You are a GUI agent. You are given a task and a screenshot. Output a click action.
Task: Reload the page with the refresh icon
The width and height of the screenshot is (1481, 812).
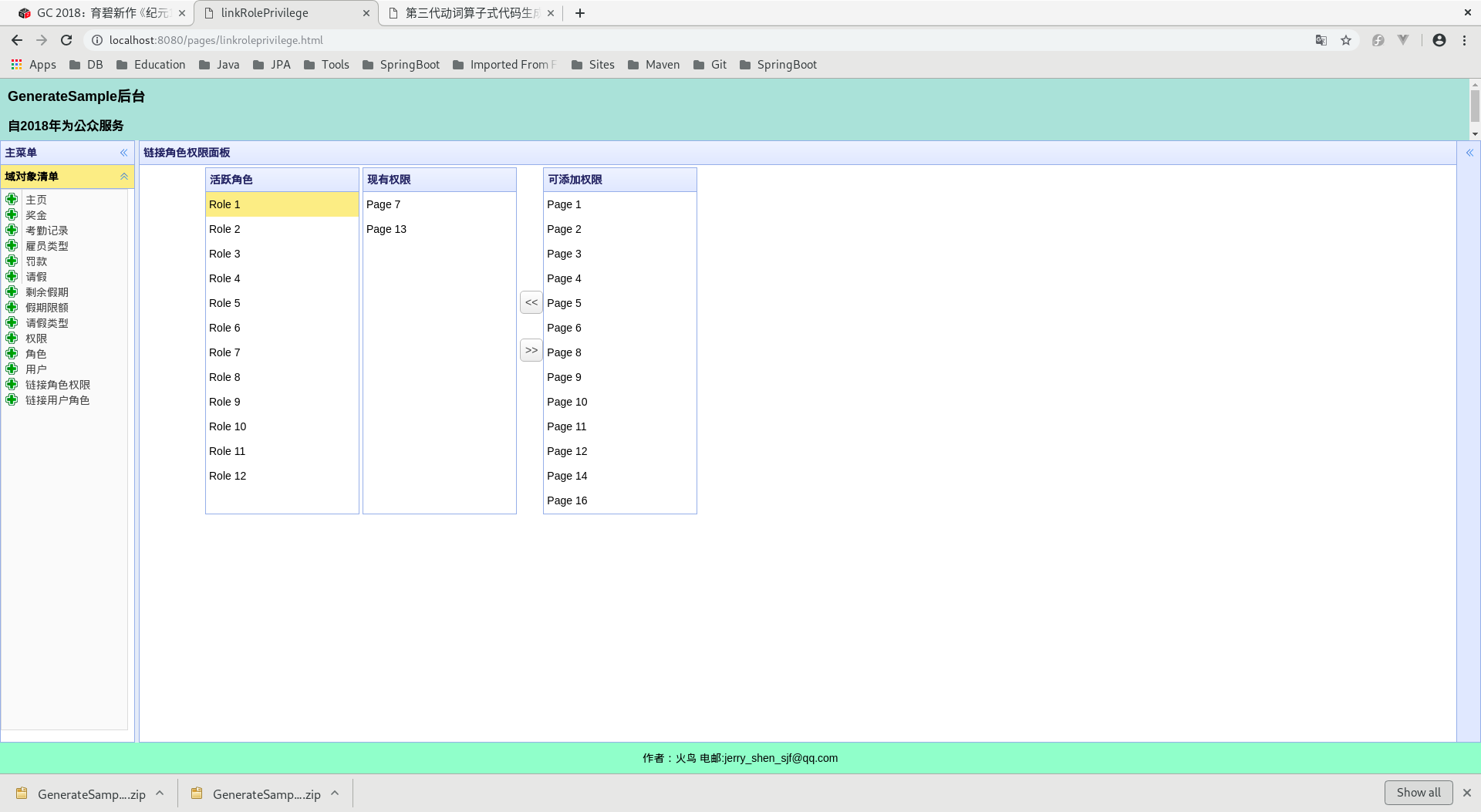tap(66, 40)
